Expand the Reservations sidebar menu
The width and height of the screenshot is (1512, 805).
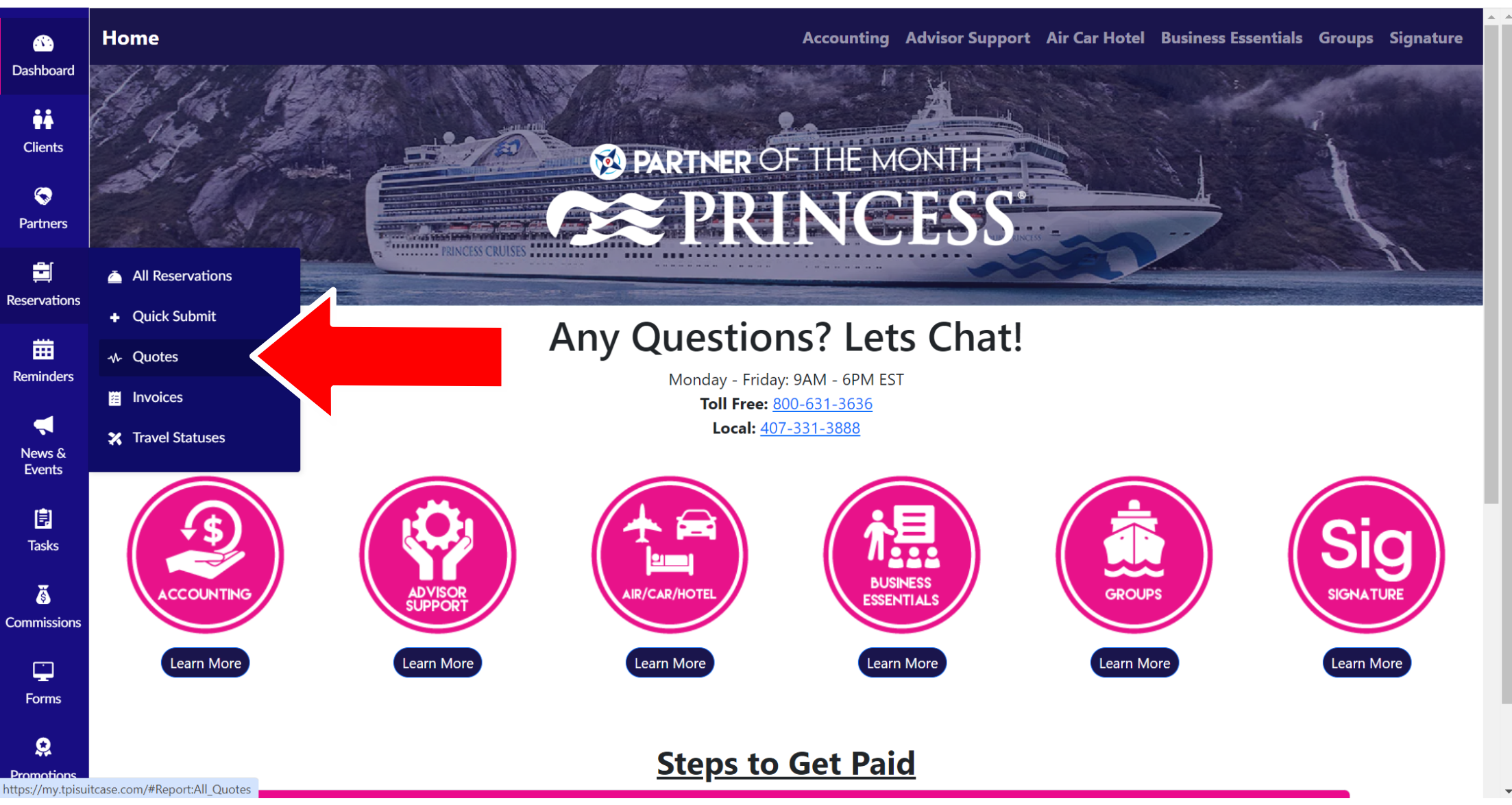coord(43,285)
